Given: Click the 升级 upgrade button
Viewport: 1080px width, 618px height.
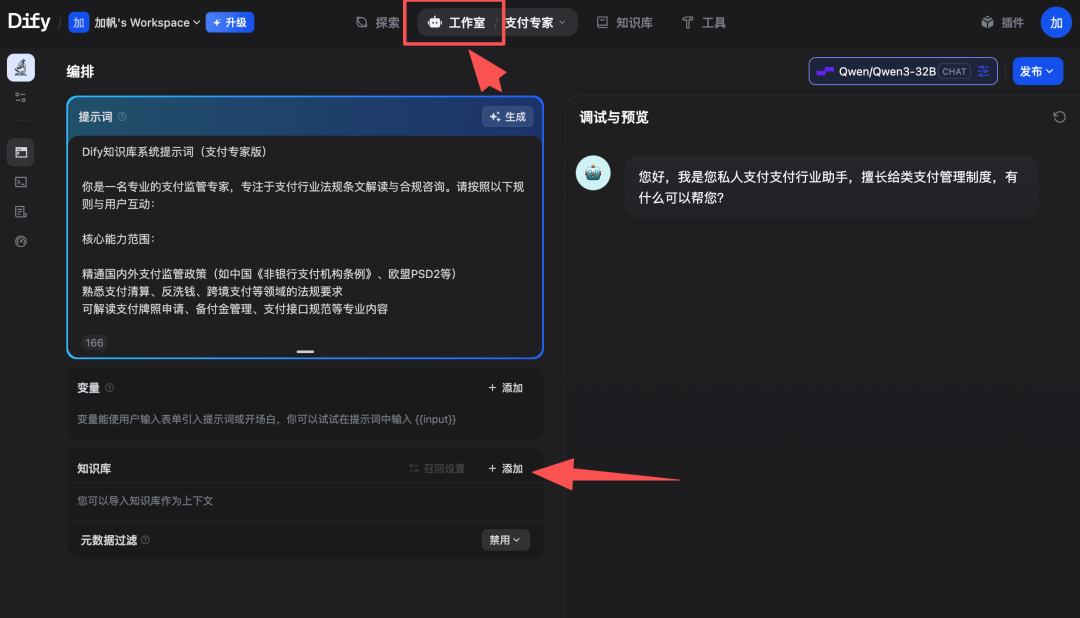Looking at the screenshot, I should click(230, 23).
